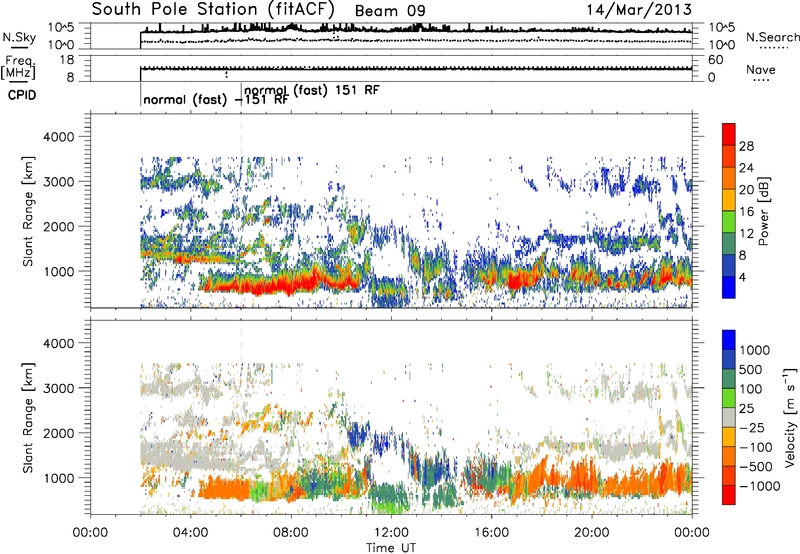The image size is (800, 554).
Task: Click the grey segment of velocity colorbar
Action: [729, 418]
